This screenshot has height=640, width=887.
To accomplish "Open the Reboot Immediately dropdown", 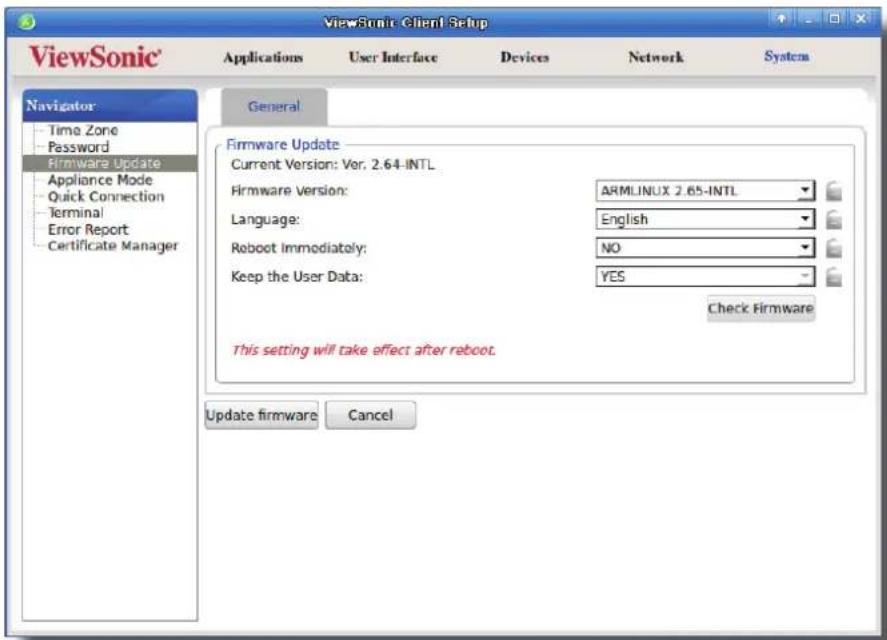I will point(705,248).
